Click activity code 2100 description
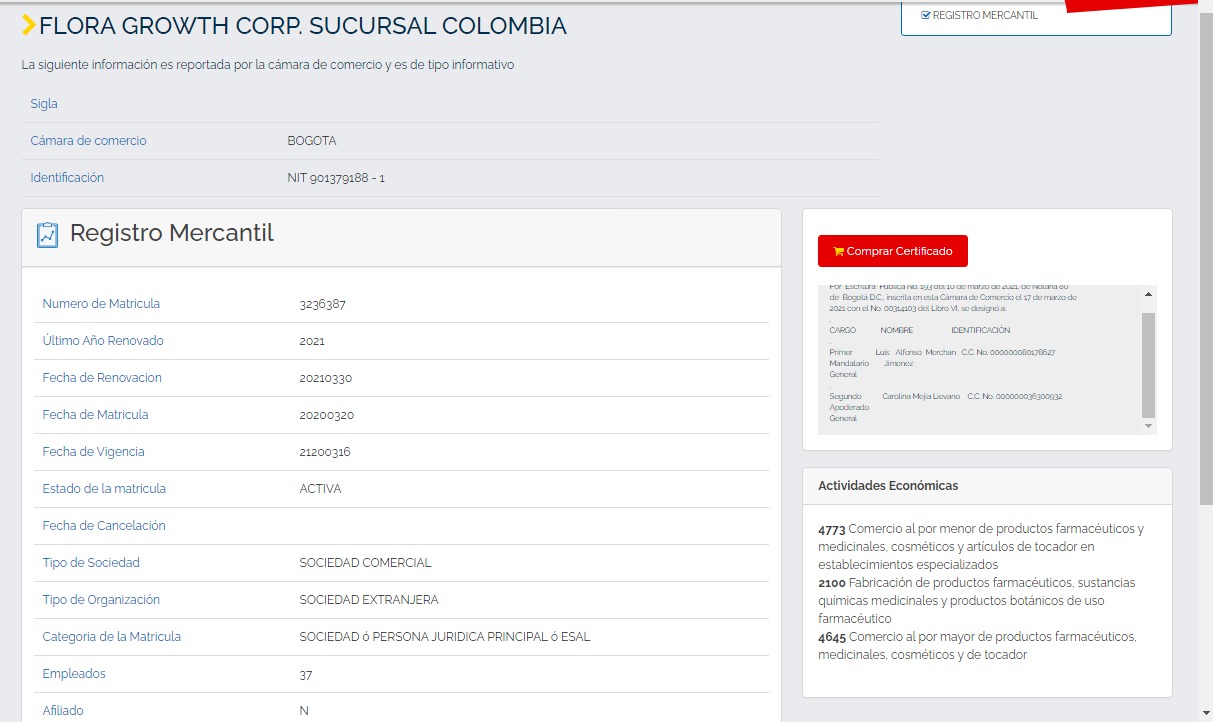1213x722 pixels. [977, 601]
